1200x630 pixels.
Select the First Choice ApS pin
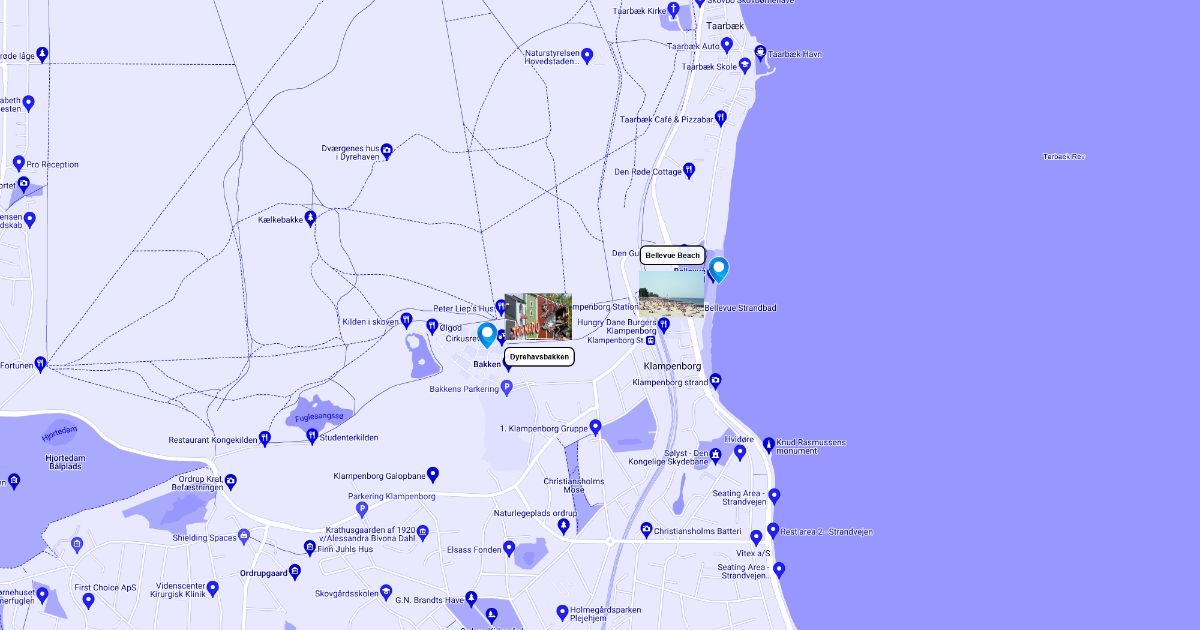pyautogui.click(x=89, y=600)
